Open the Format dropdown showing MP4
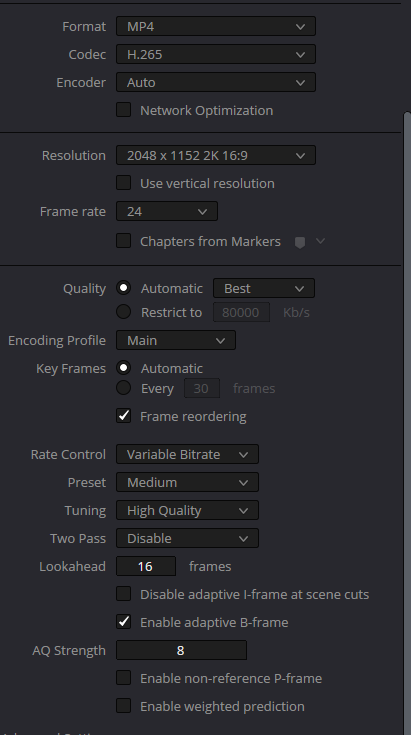This screenshot has height=735, width=411. point(216,26)
